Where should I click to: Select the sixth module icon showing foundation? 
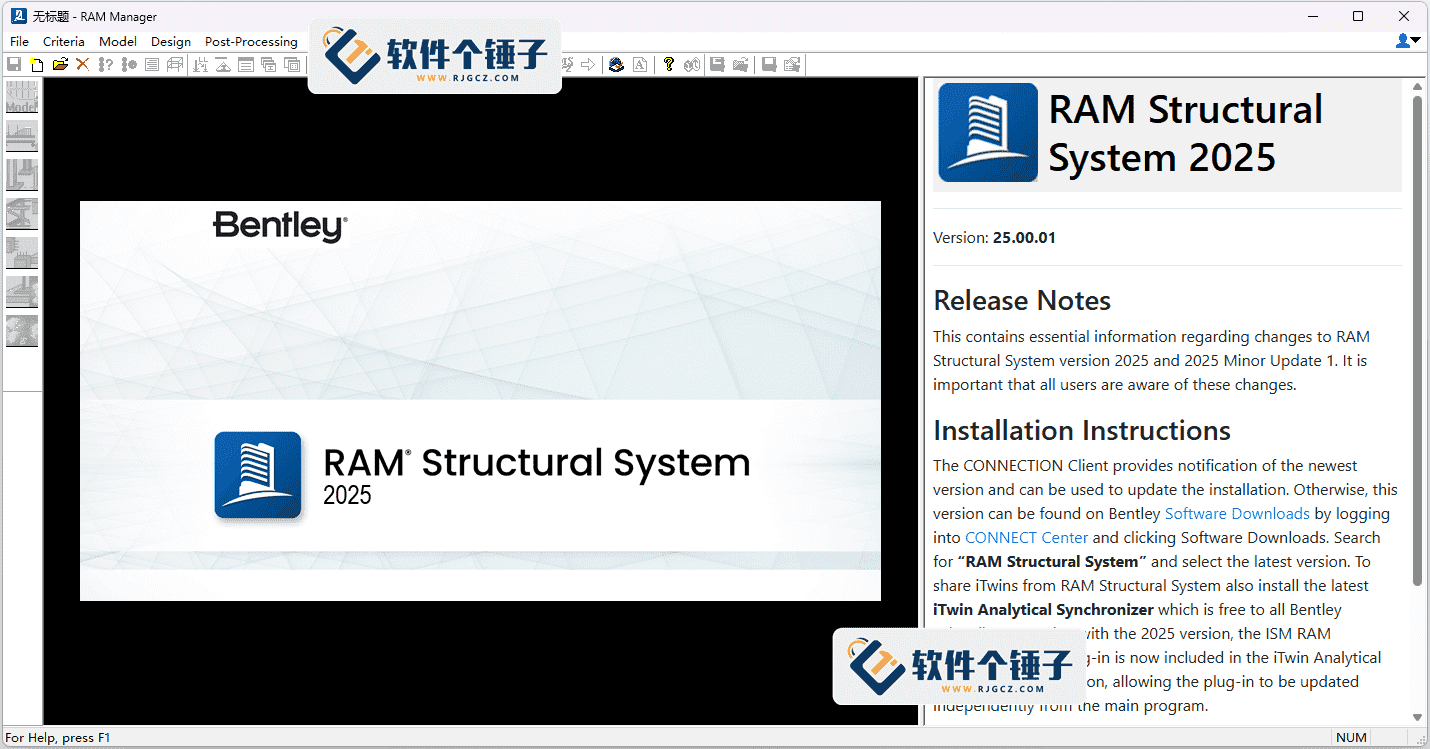click(22, 292)
